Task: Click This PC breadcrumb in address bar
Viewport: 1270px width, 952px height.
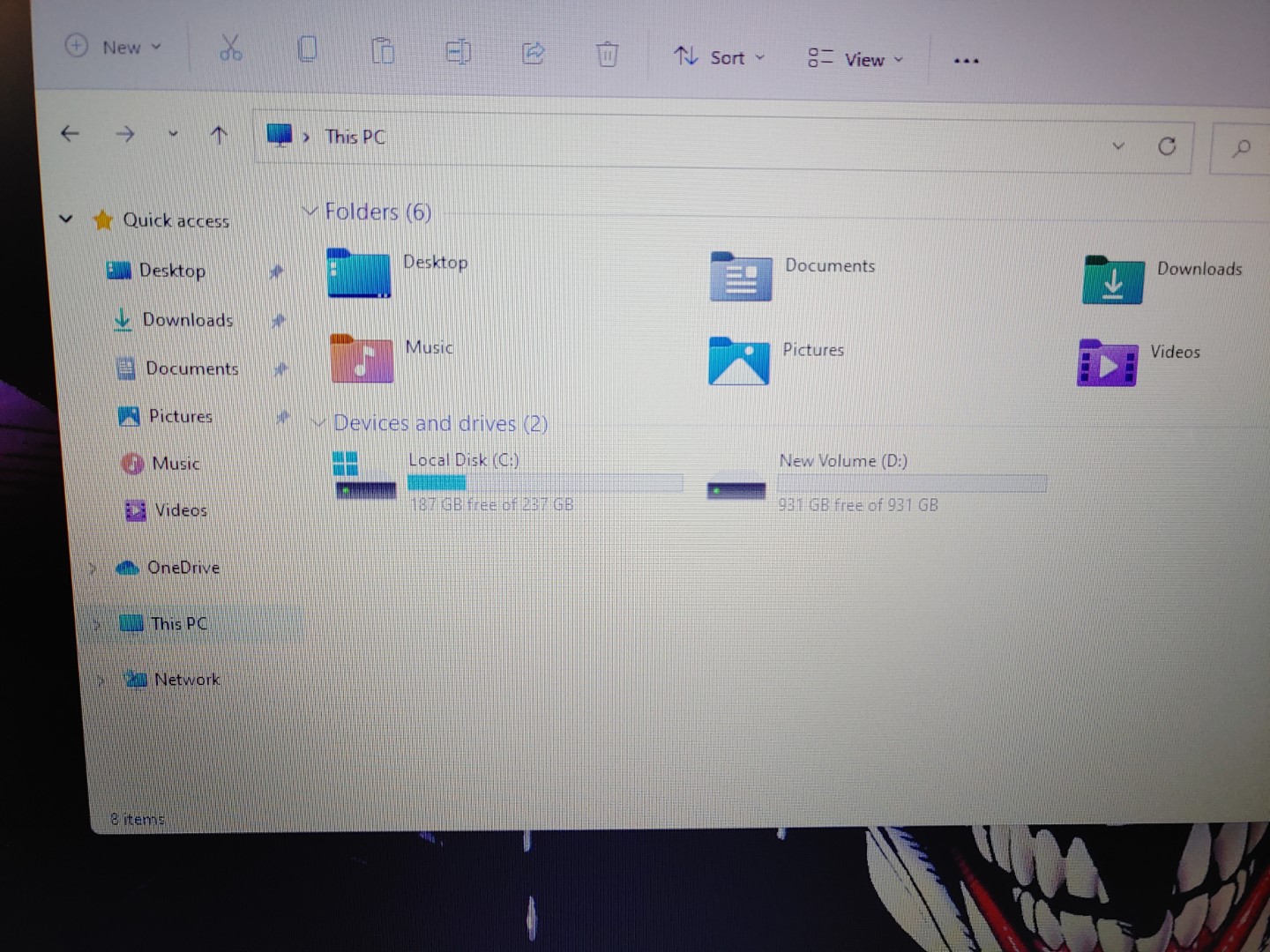Action: click(355, 137)
